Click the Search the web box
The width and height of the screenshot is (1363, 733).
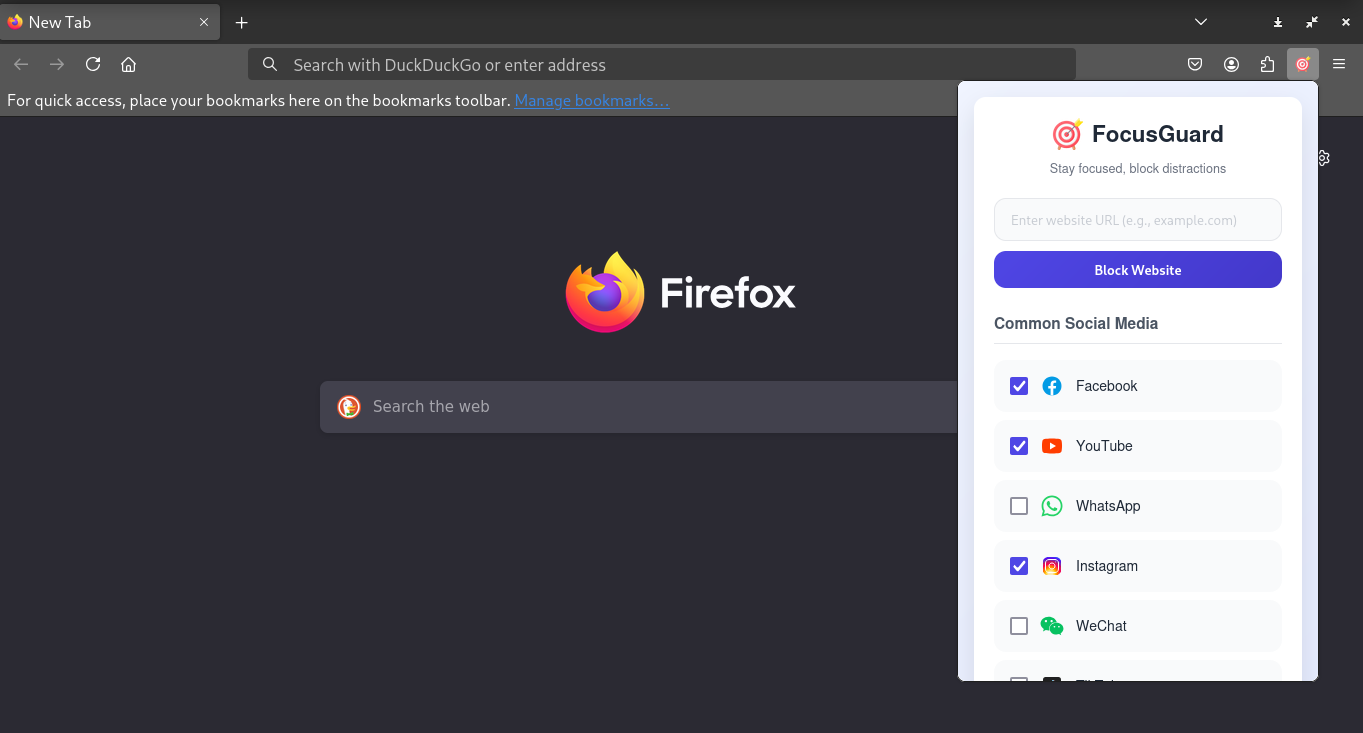[640, 406]
